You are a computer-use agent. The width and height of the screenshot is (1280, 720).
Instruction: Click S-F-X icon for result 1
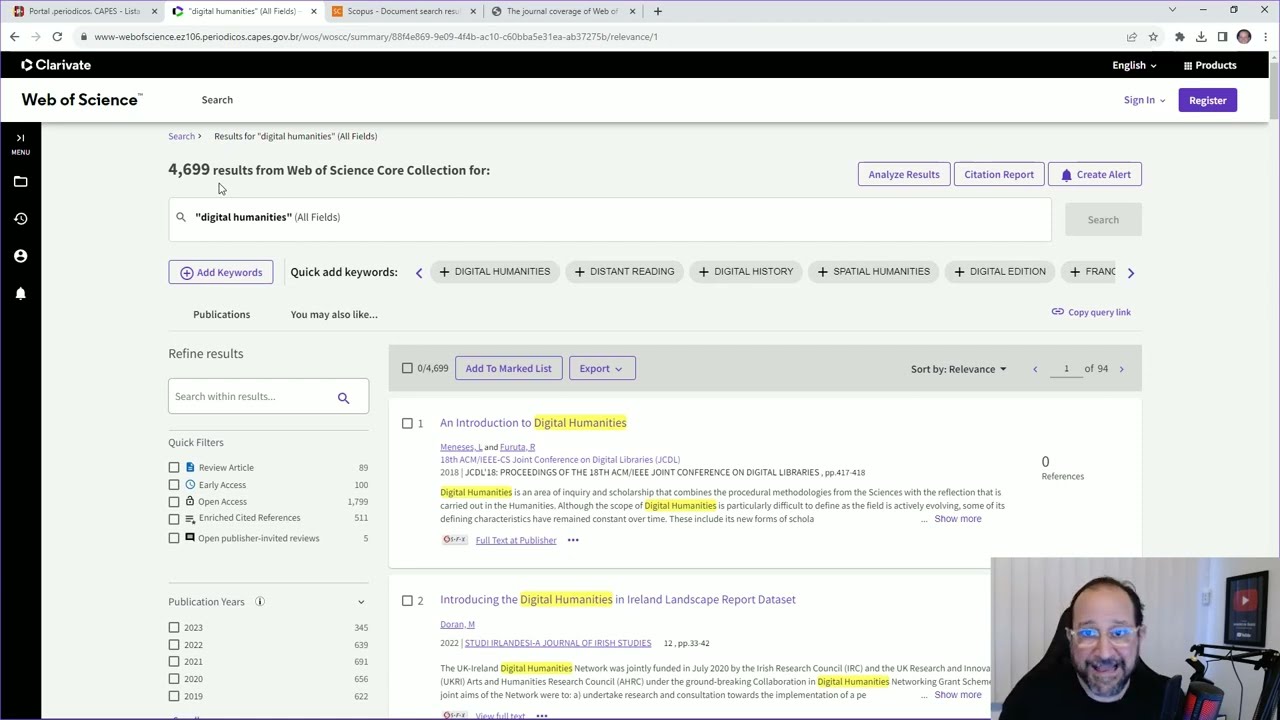[454, 540]
